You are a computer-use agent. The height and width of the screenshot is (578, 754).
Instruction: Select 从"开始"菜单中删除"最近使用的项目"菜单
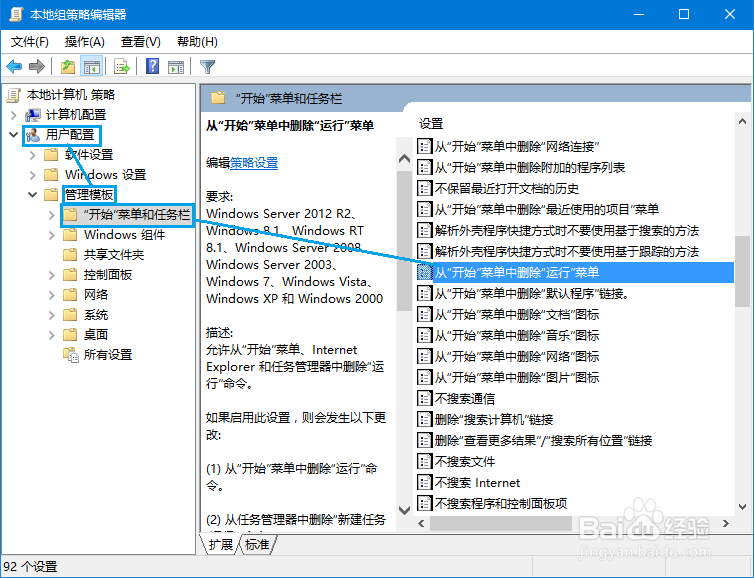click(x=547, y=209)
